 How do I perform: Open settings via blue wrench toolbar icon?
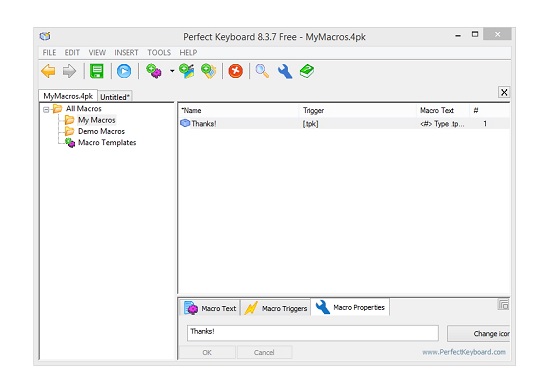(x=285, y=71)
